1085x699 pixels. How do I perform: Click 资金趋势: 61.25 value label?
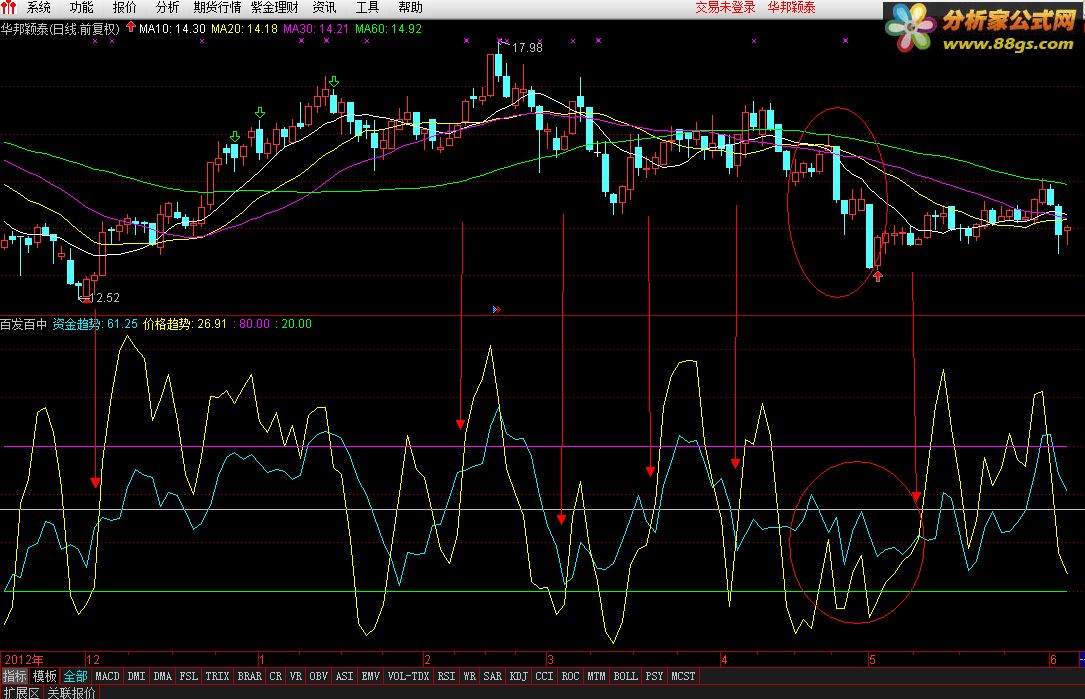point(95,324)
